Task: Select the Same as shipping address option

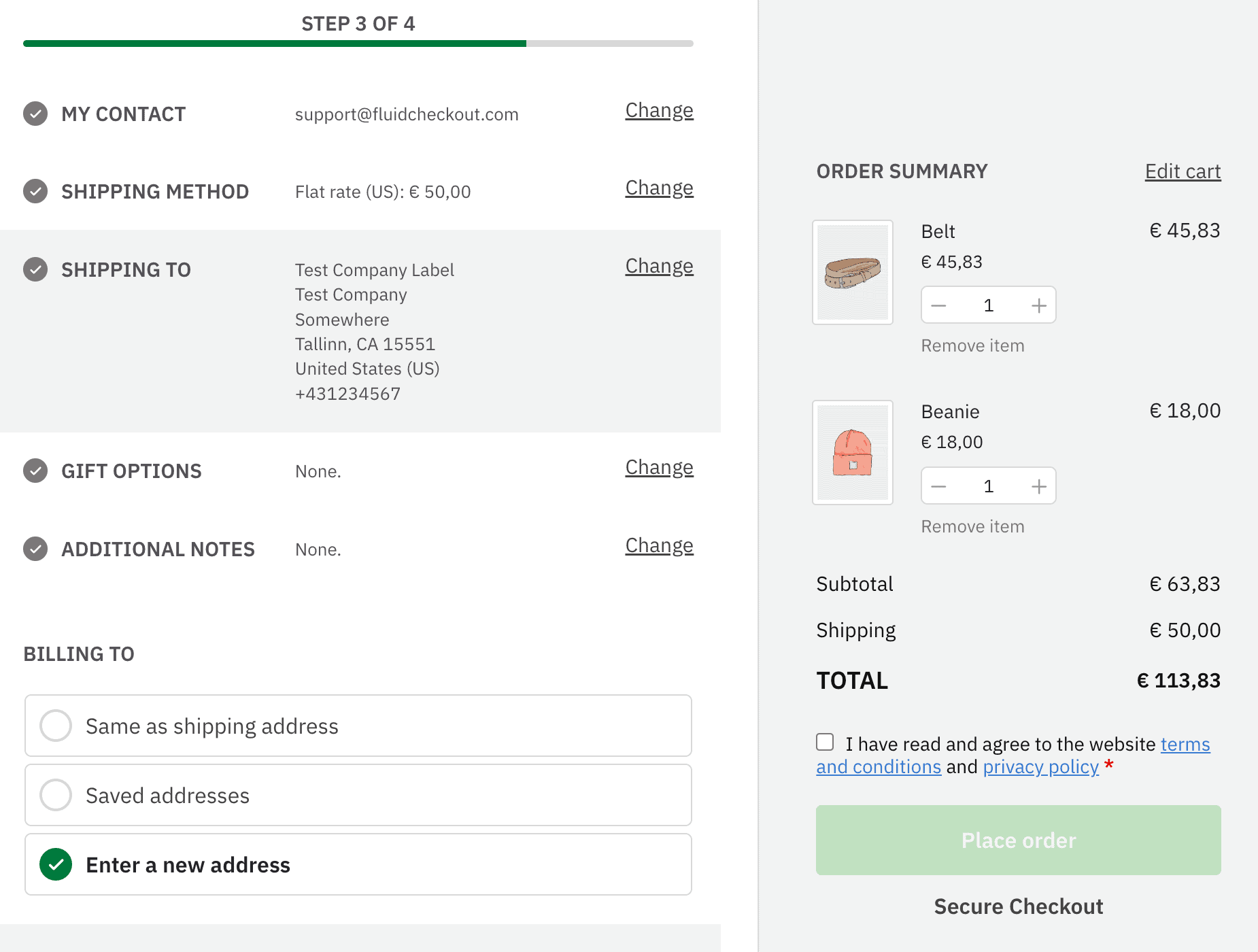Action: click(56, 726)
